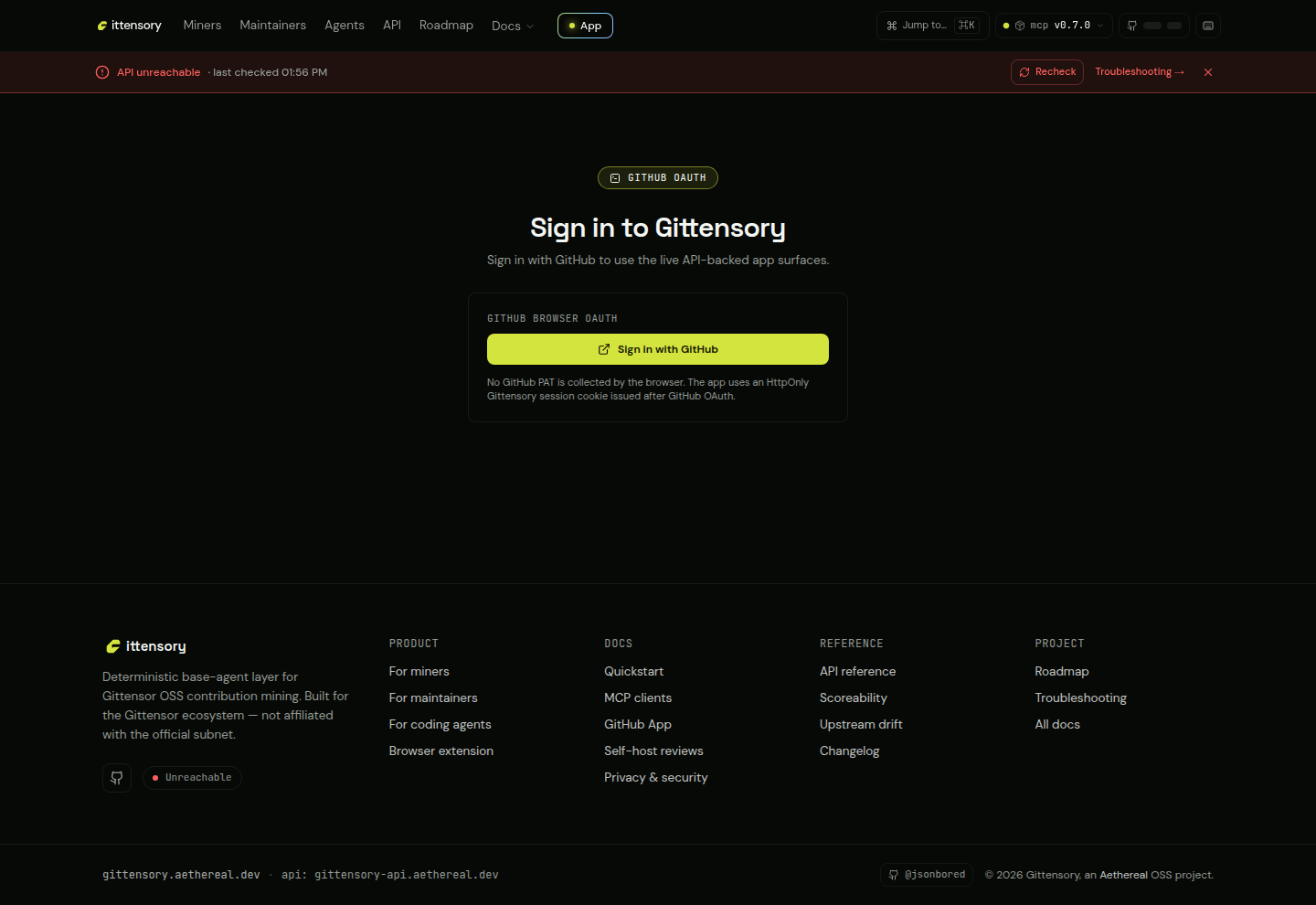Image resolution: width=1316 pixels, height=905 pixels.
Task: Click the 'Sign in to Gittensory' heading
Action: click(x=658, y=228)
